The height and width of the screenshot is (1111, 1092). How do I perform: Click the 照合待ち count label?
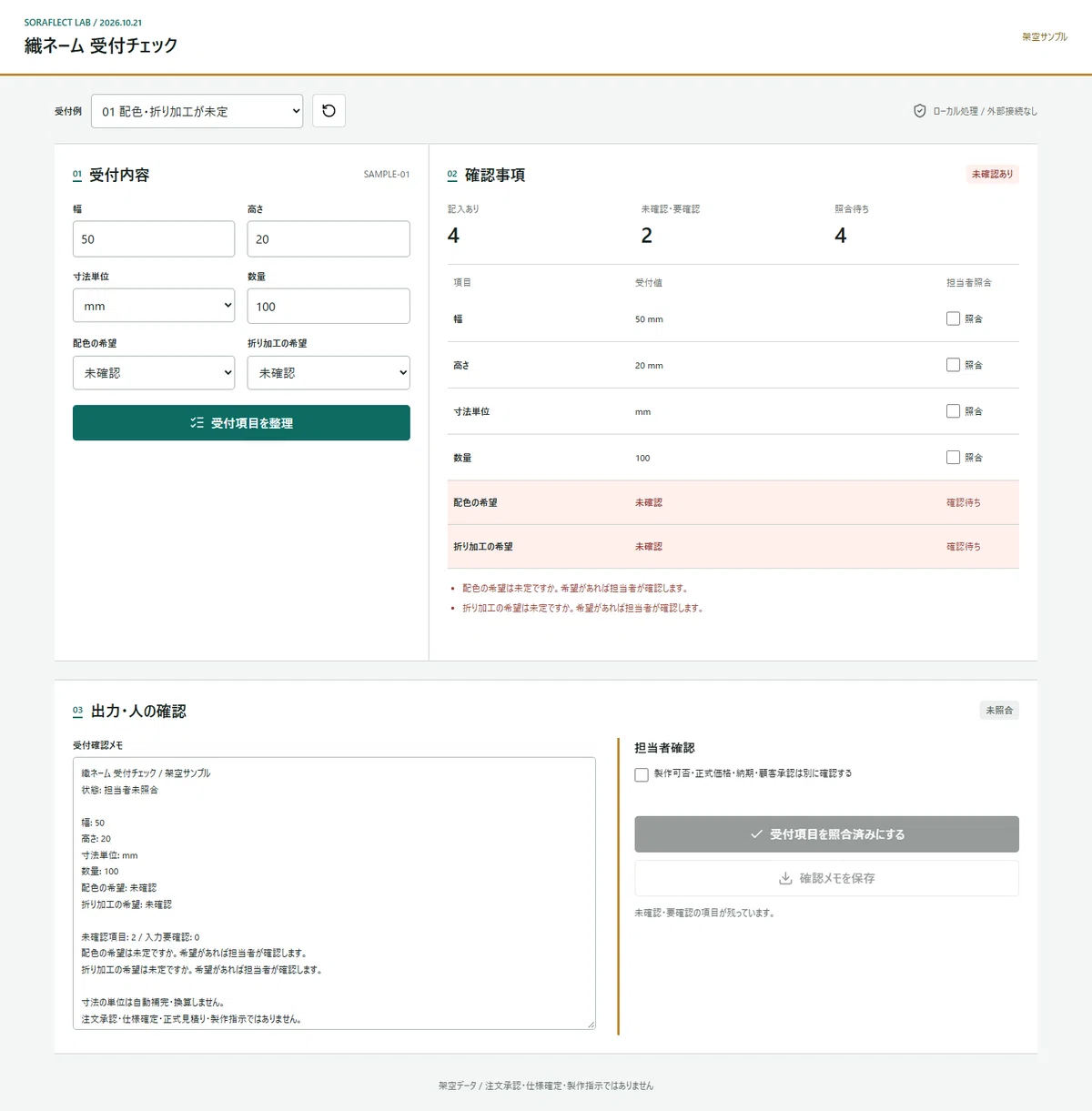[852, 209]
